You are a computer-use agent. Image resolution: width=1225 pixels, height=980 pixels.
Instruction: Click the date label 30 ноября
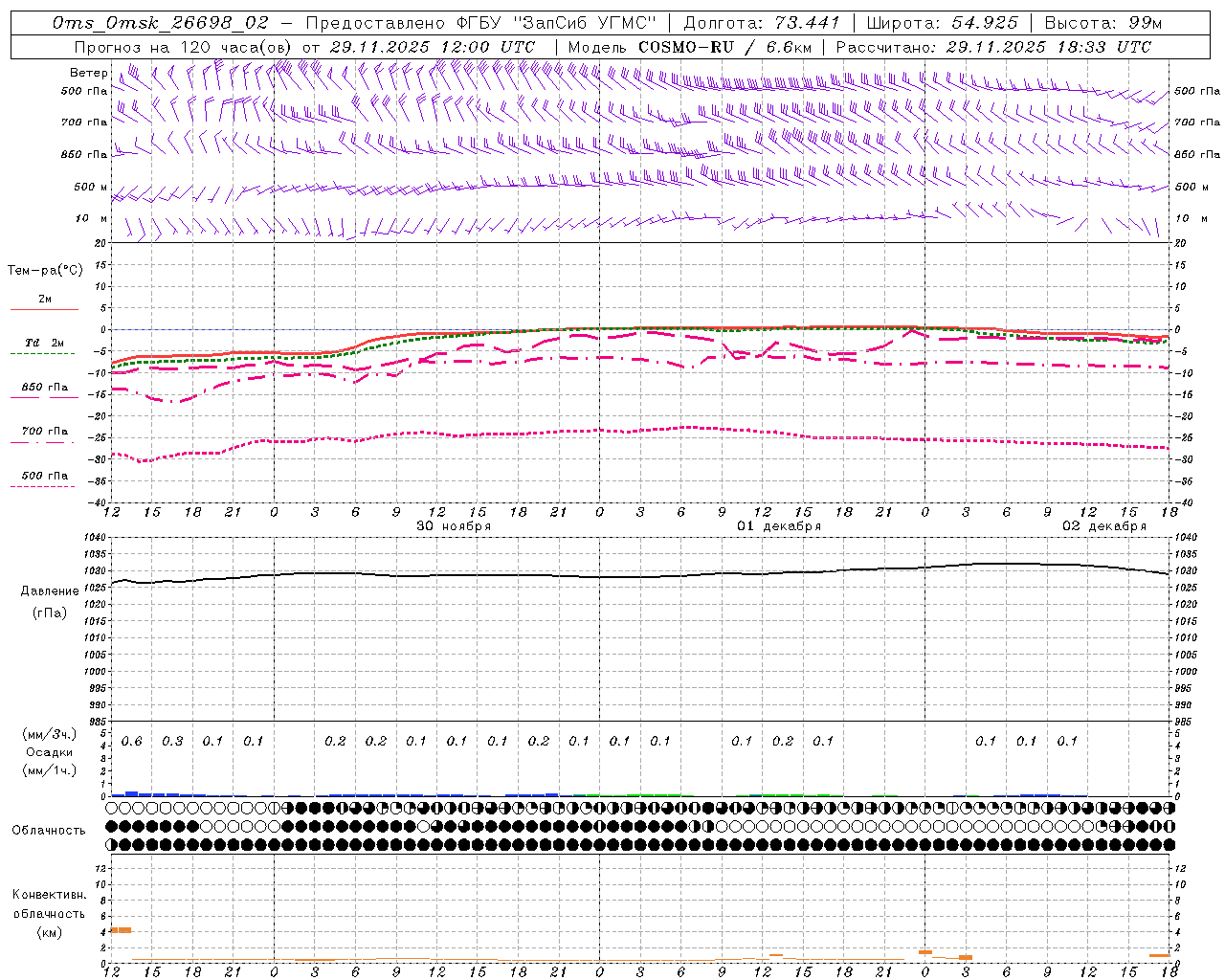[454, 526]
